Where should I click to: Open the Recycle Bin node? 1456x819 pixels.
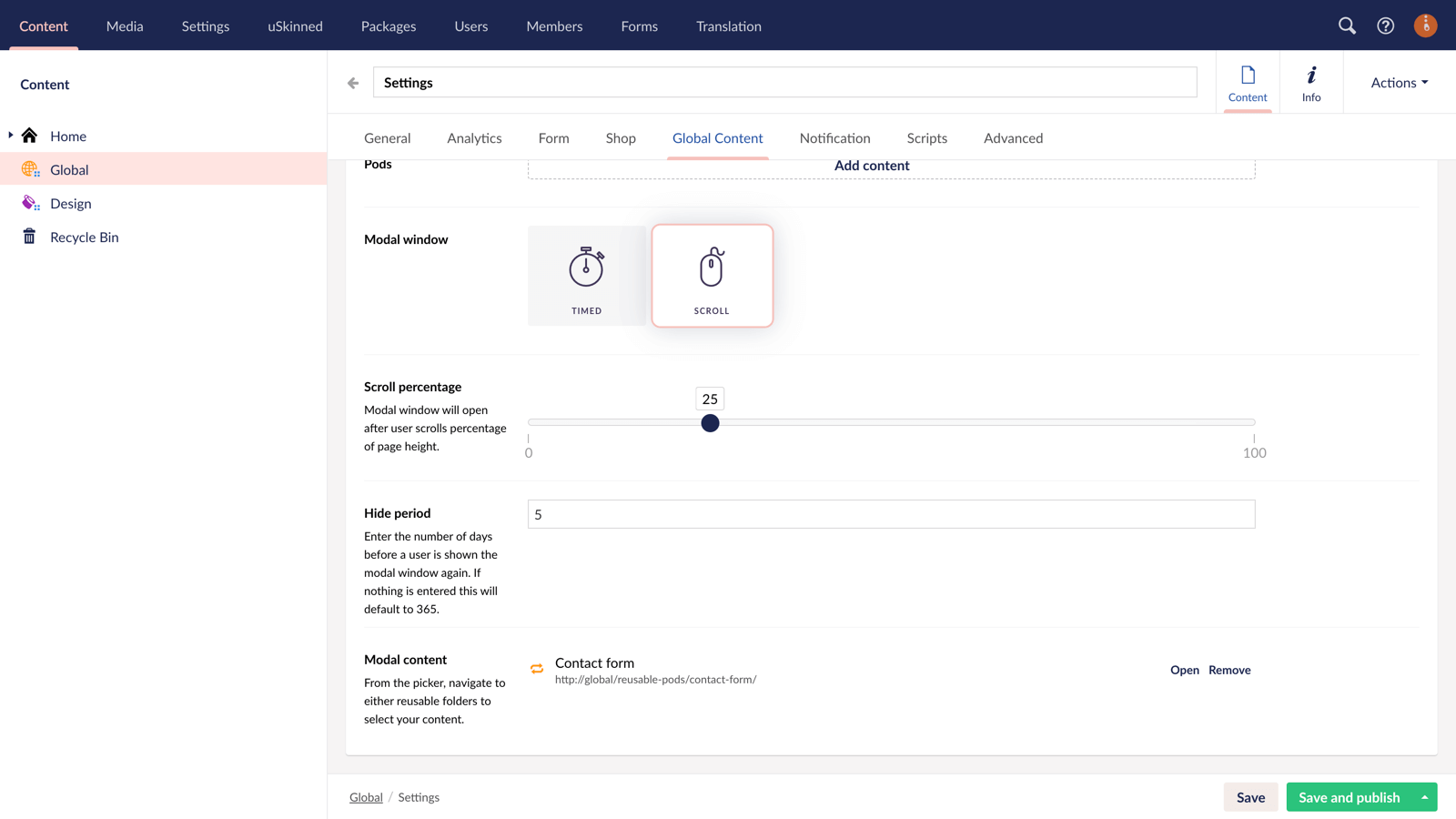84,238
